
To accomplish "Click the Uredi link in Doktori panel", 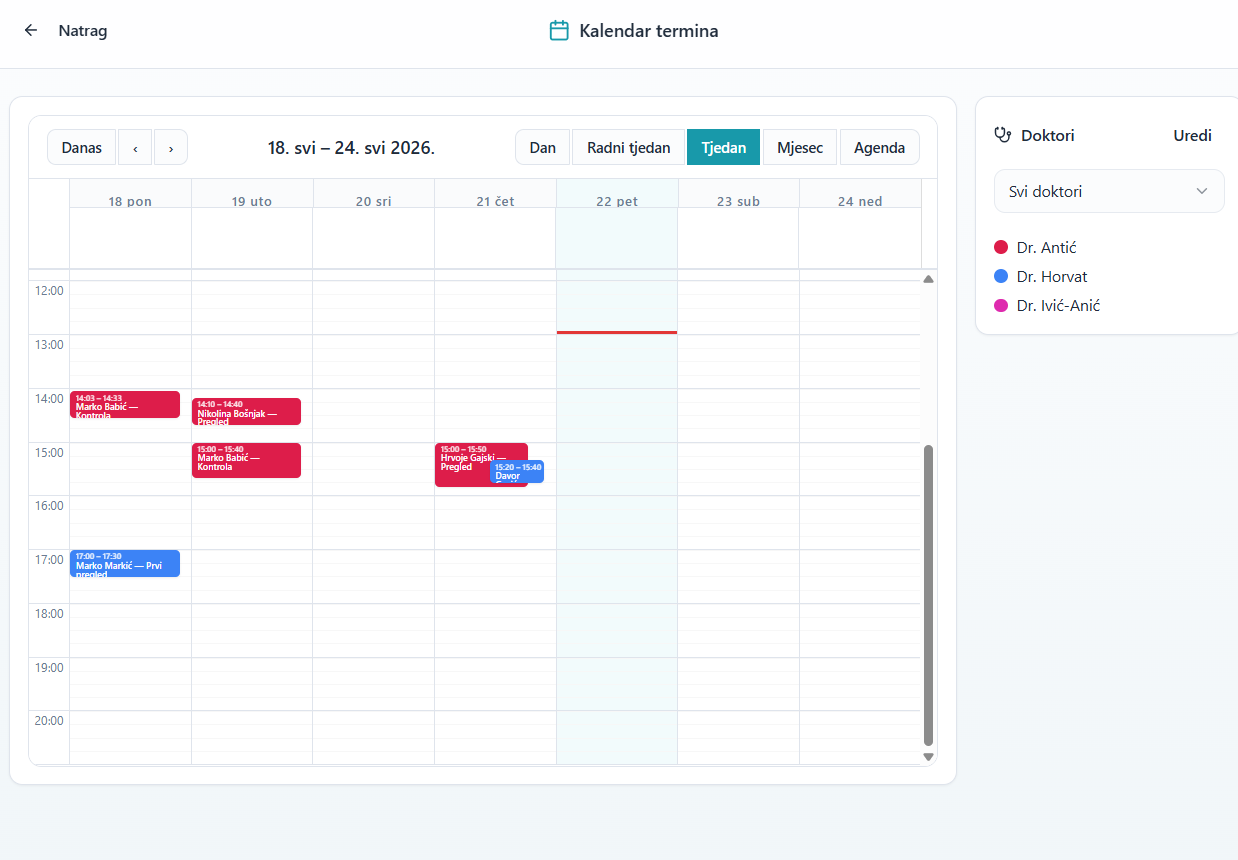I will point(1192,135).
